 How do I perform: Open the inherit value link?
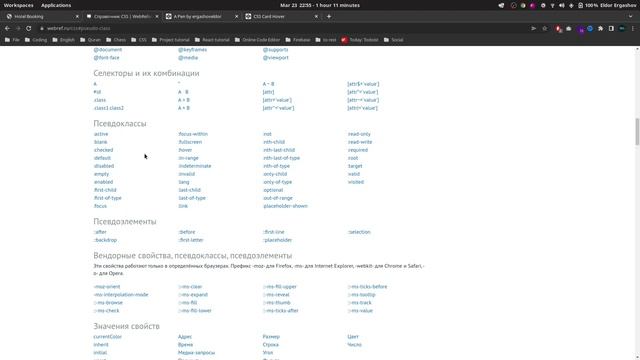pyautogui.click(x=101, y=345)
